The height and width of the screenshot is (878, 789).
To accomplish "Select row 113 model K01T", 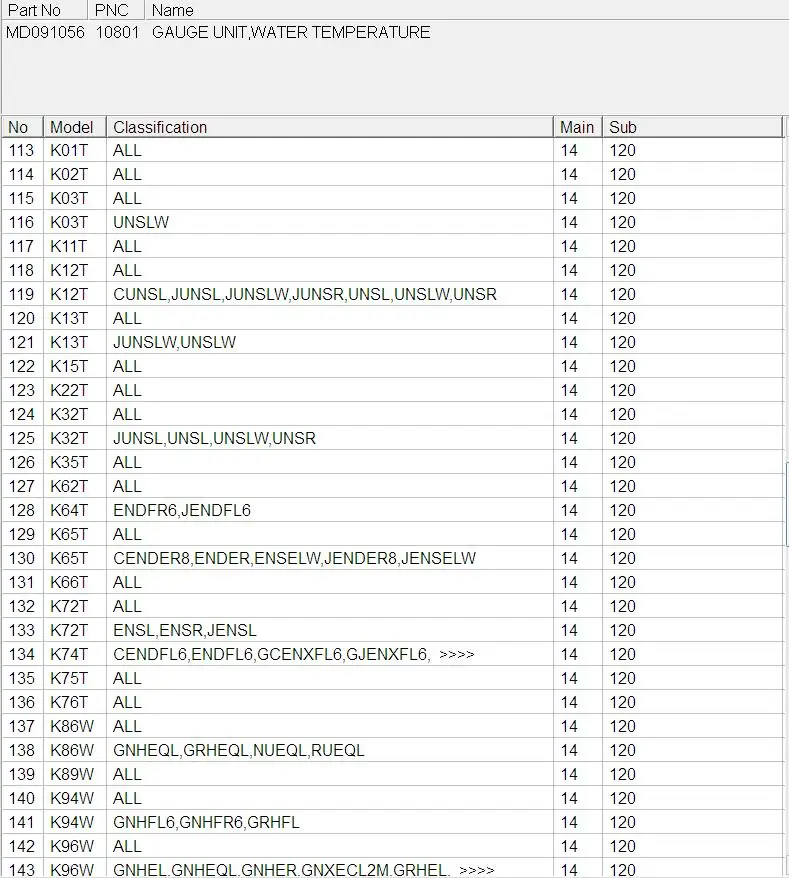I will (69, 151).
